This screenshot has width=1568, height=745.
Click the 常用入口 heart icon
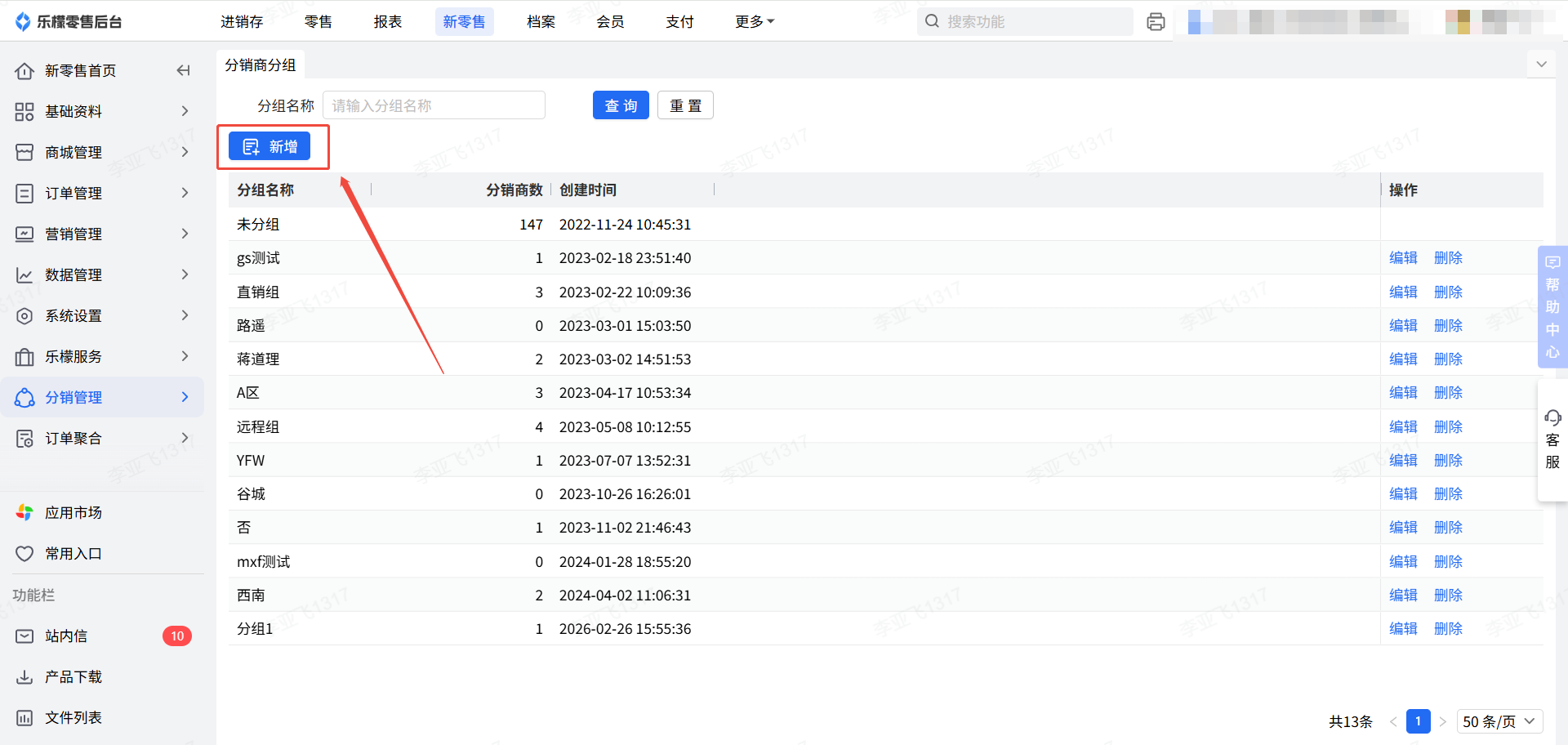pos(24,554)
